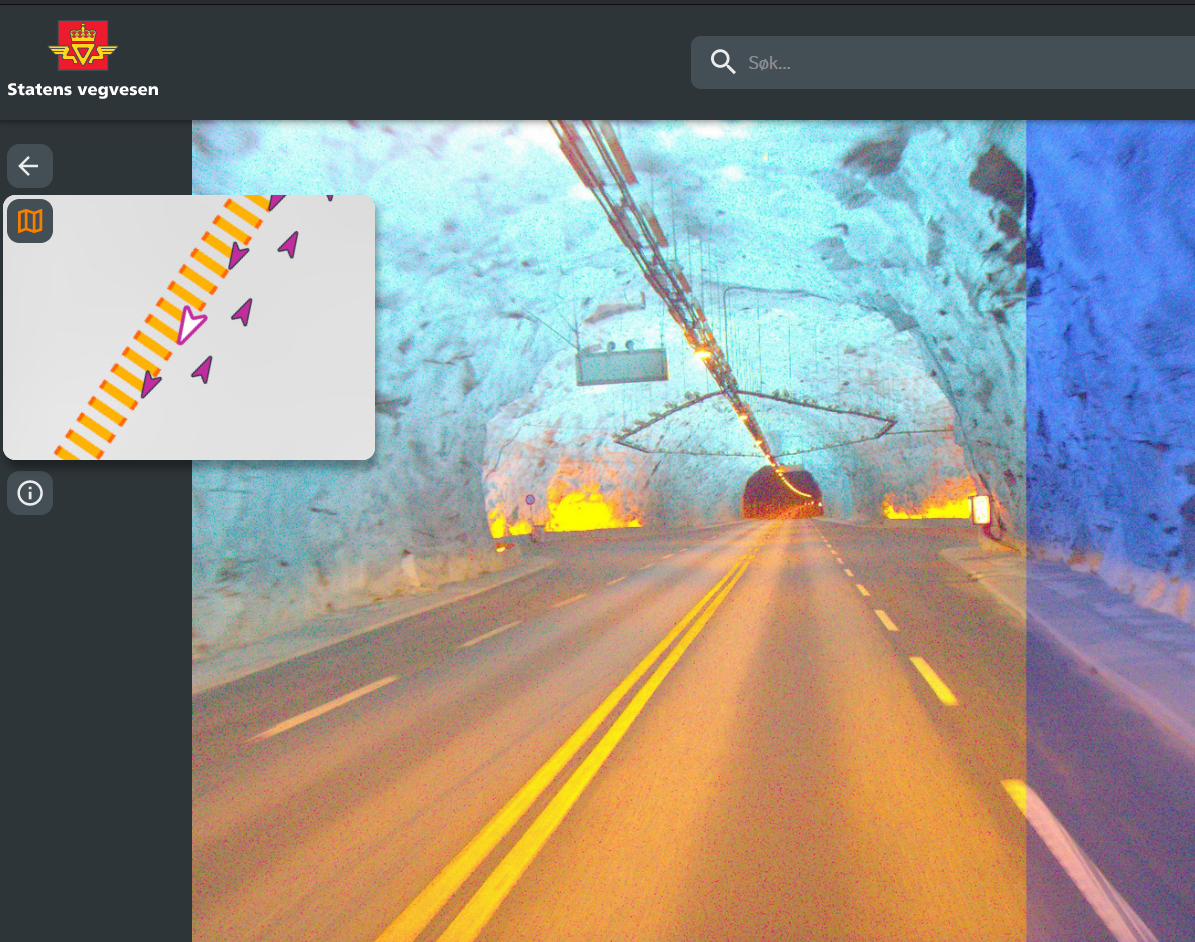Click the clipped purple arrow on the line at minimap top
The width and height of the screenshot is (1195, 942).
click(x=276, y=201)
